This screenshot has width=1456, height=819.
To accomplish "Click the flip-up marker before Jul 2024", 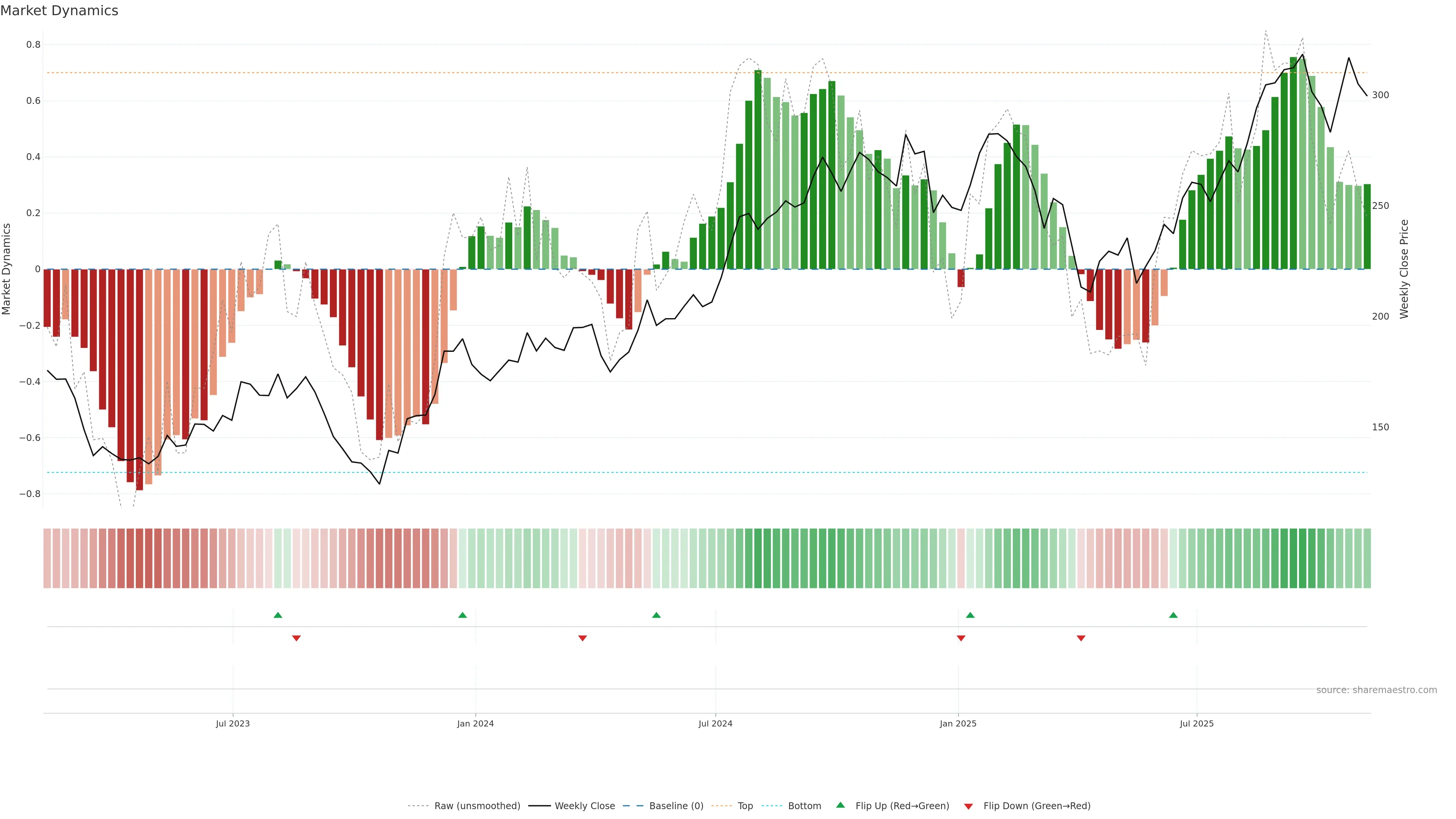I will click(656, 615).
